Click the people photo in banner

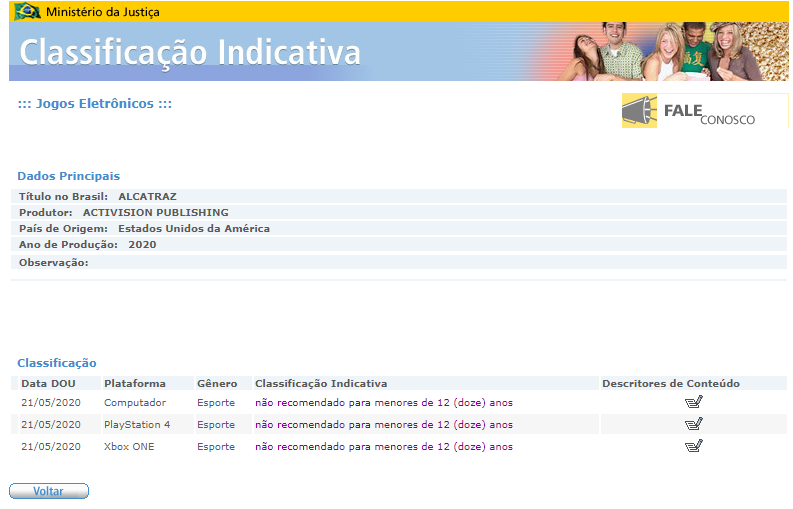(x=673, y=51)
